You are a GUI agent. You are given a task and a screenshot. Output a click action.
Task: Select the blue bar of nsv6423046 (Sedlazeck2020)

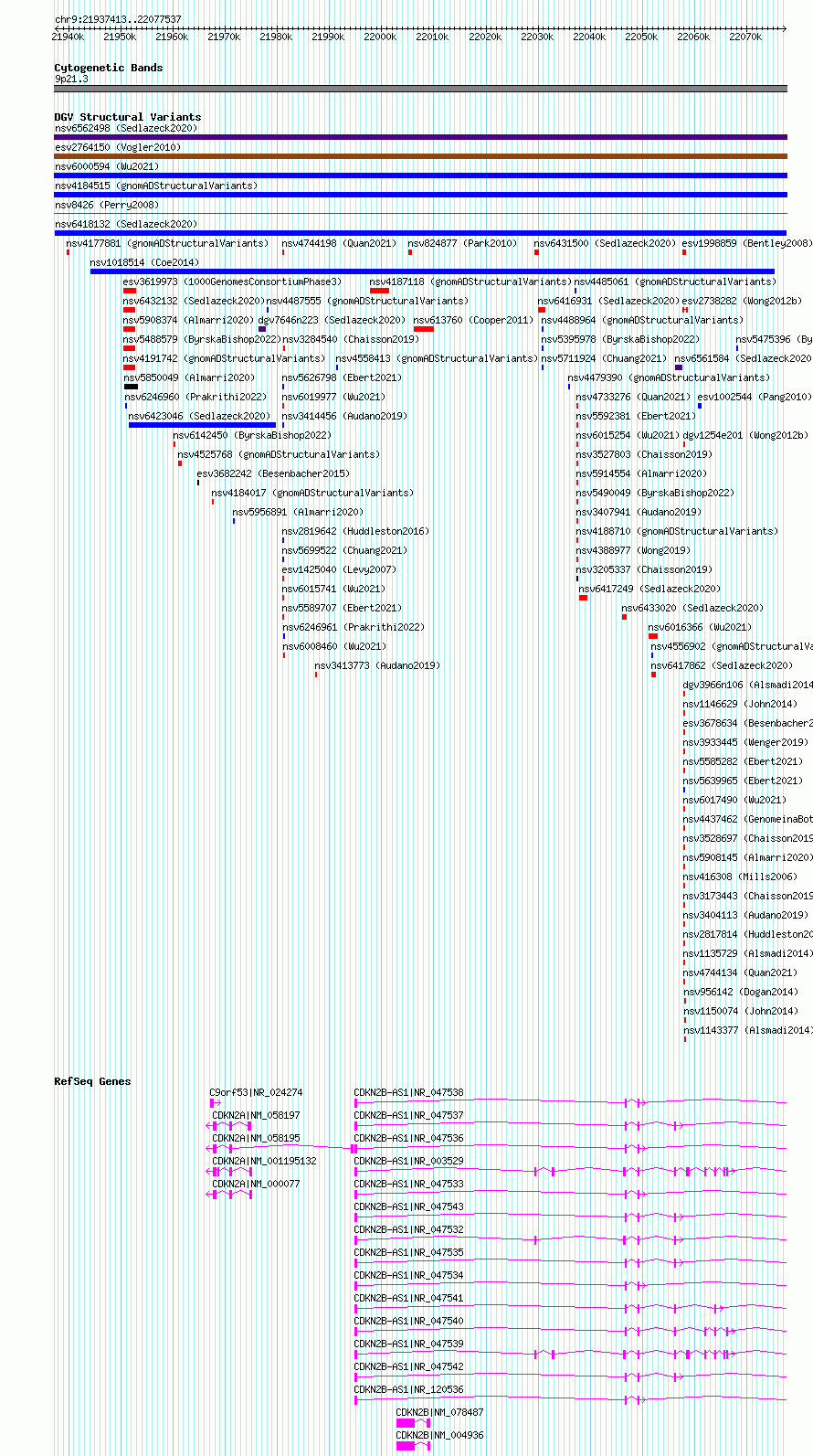click(202, 425)
